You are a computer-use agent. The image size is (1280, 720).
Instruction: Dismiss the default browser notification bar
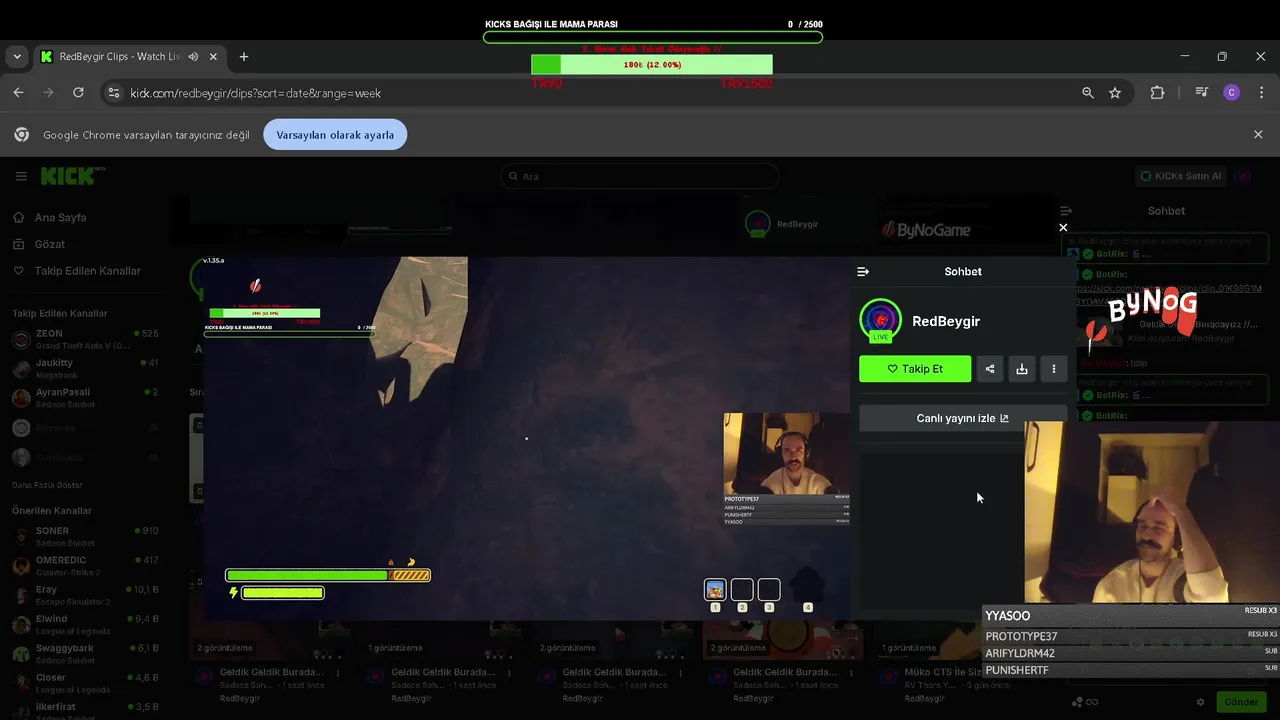1258,135
